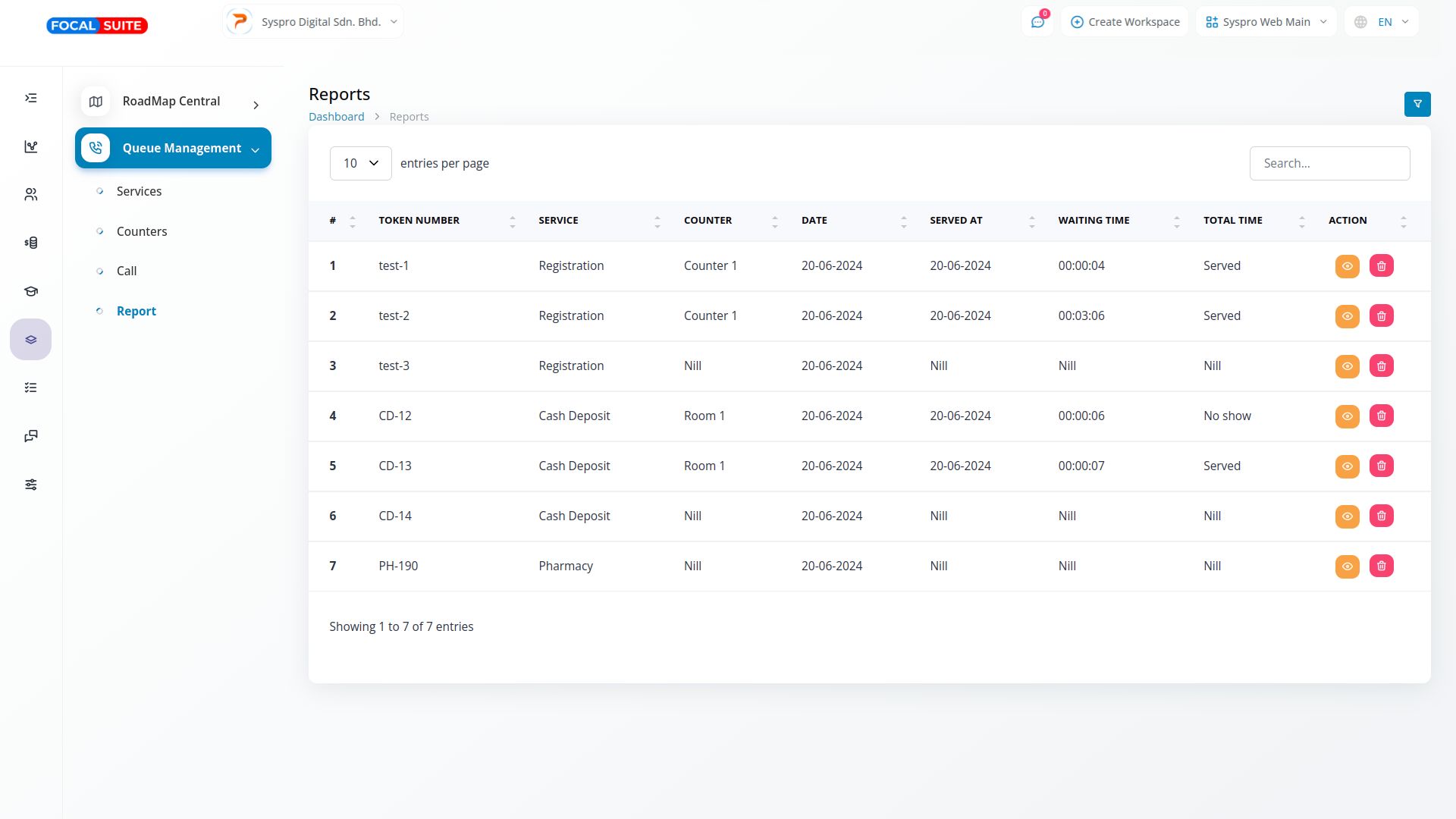The width and height of the screenshot is (1456, 819).
Task: Click the filter icon button
Action: 1417,104
